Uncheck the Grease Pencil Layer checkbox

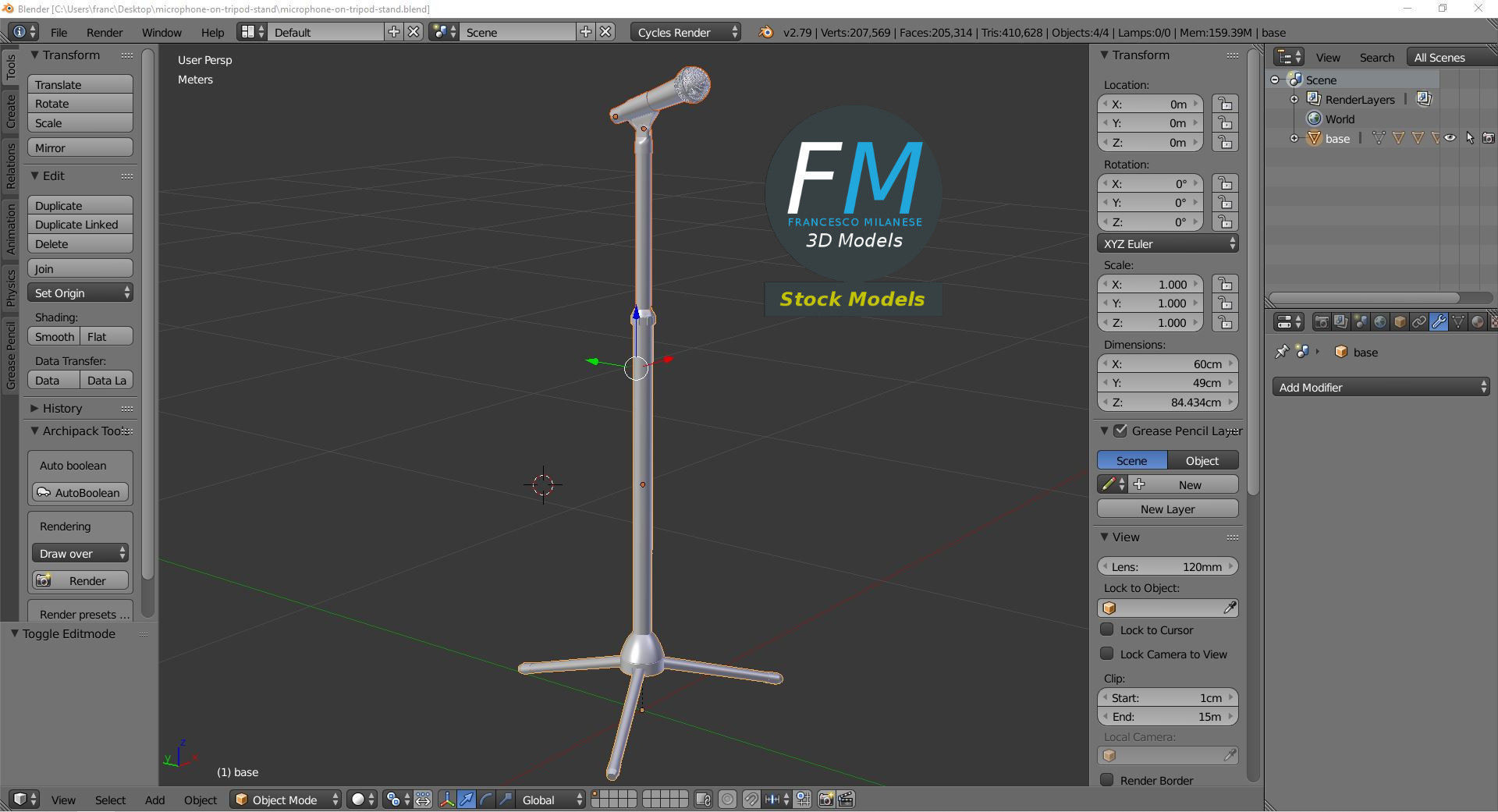(1120, 431)
